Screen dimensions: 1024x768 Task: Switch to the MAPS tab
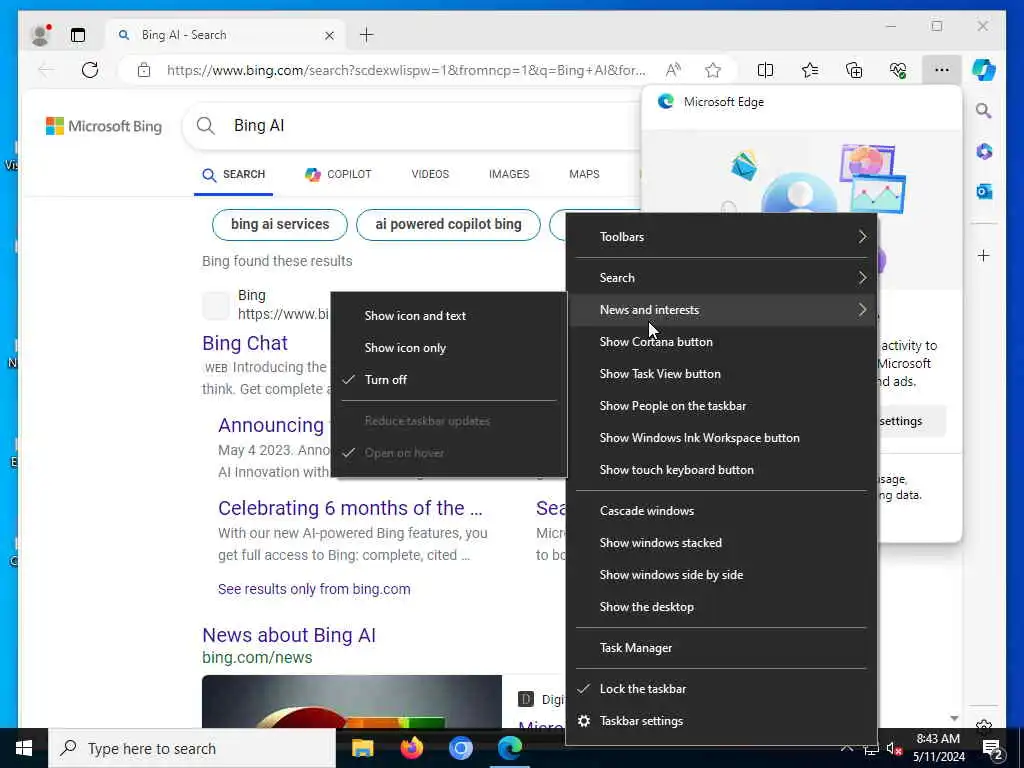tap(584, 174)
